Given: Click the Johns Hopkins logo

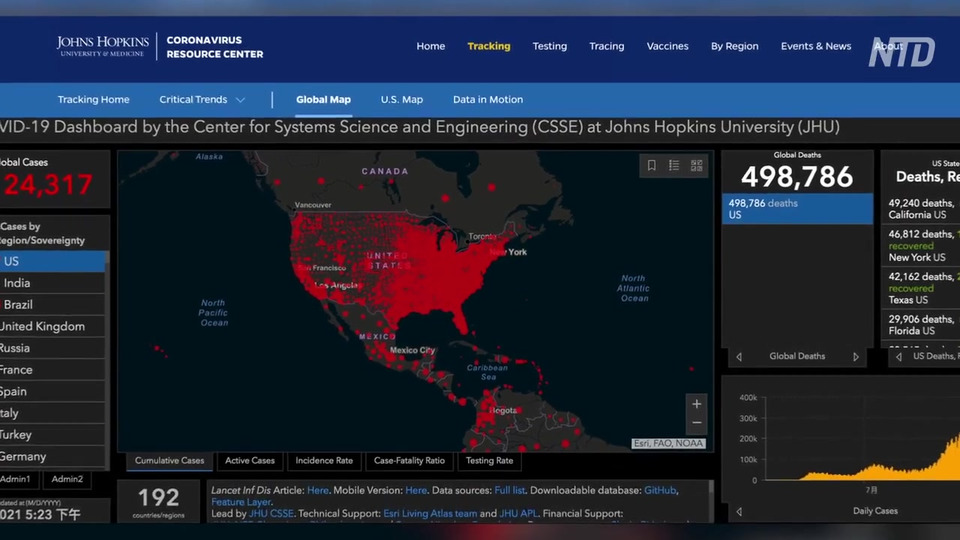Looking at the screenshot, I should (102, 46).
